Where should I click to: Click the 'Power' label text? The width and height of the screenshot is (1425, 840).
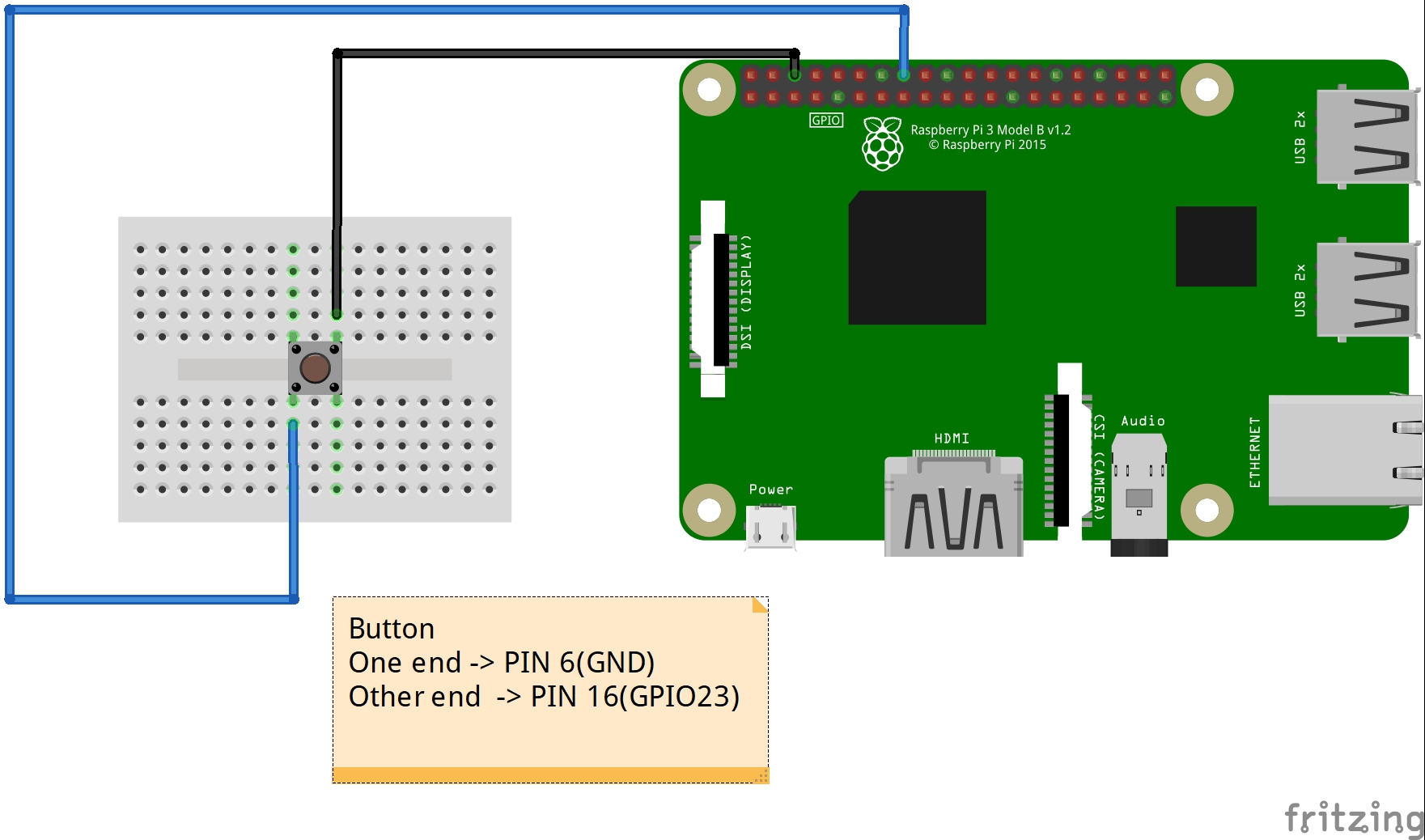click(770, 490)
